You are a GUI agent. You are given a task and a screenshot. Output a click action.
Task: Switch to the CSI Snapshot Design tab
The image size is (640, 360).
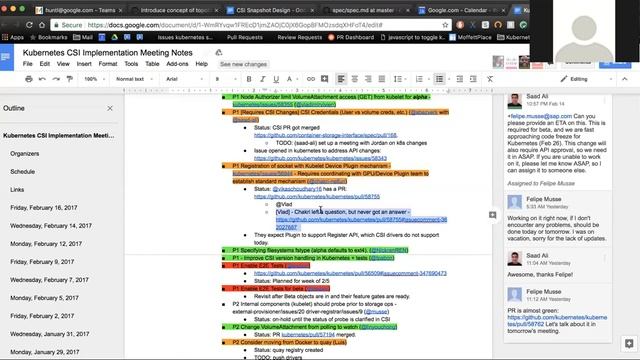point(270,10)
